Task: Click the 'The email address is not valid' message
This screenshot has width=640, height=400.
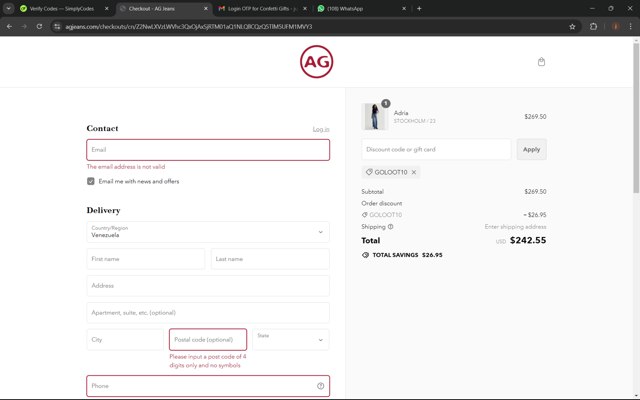Action: 126,167
